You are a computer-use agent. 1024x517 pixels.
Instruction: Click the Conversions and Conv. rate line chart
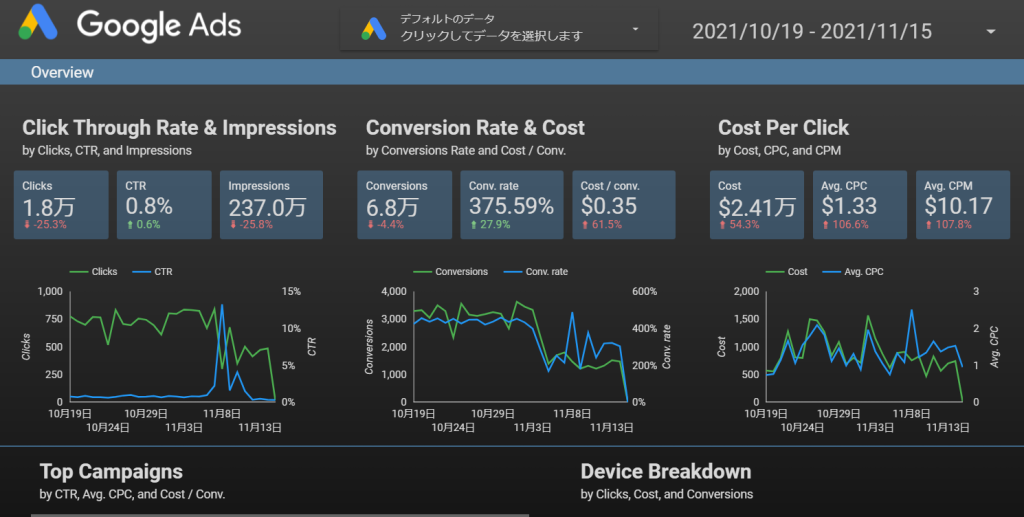(x=519, y=352)
